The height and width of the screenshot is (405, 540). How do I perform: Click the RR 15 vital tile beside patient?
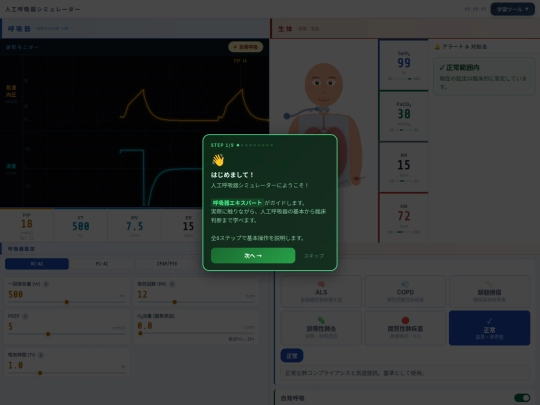[404, 167]
